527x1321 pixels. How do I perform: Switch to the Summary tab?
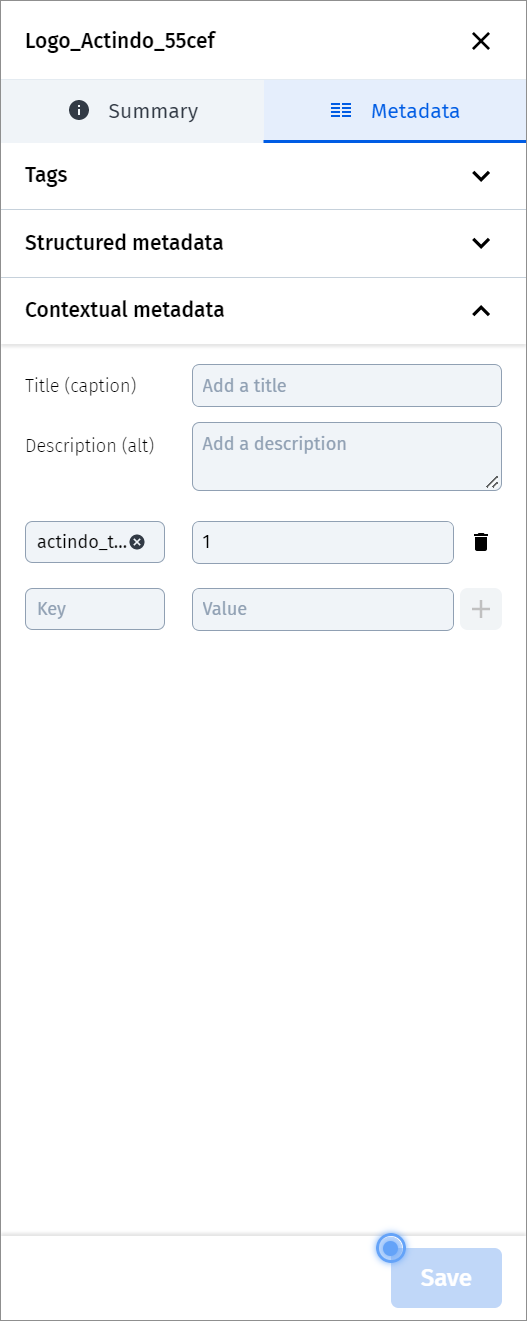click(x=133, y=111)
